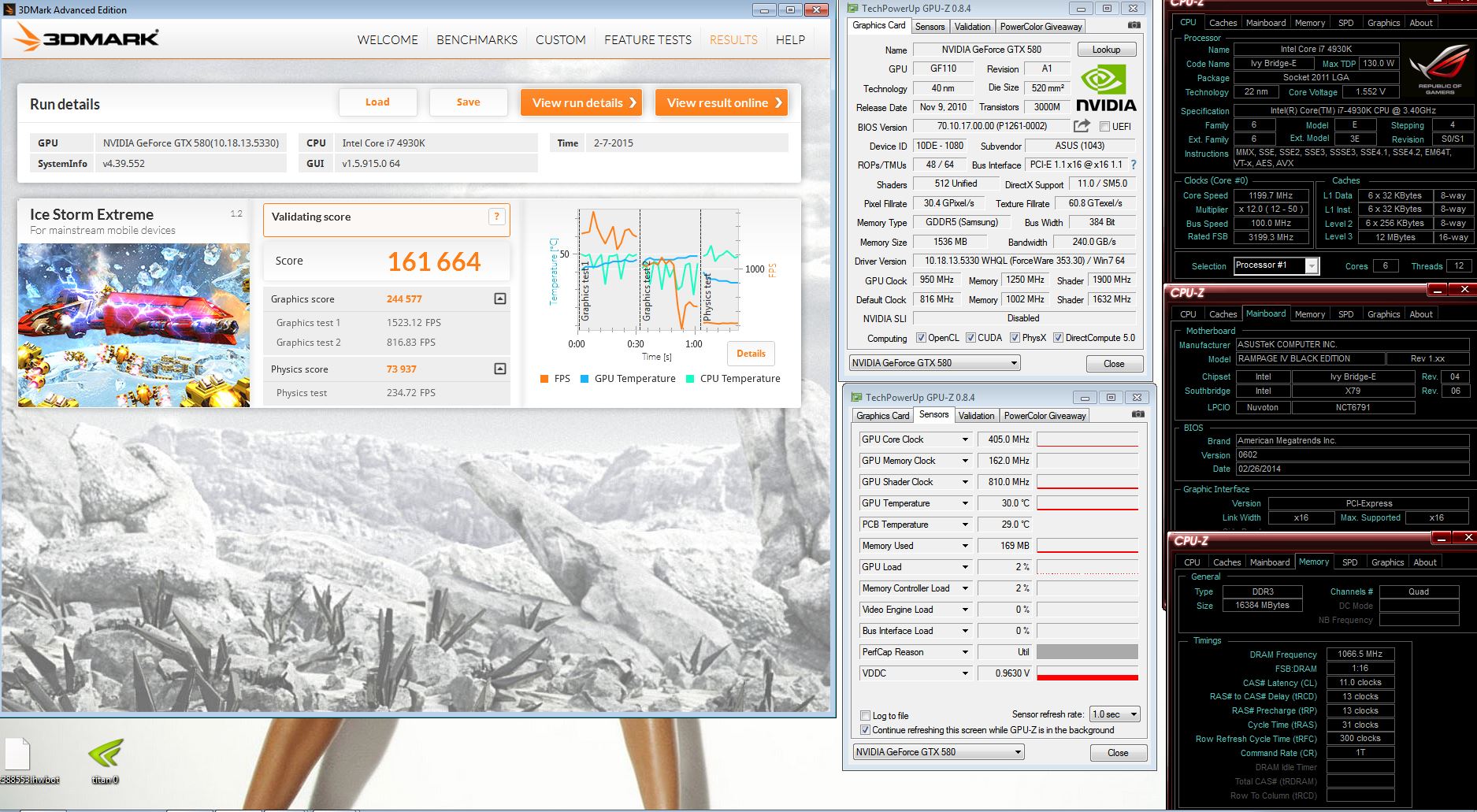1477x812 pixels.
Task: Open the VDDC sensor dropdown
Action: coord(965,673)
